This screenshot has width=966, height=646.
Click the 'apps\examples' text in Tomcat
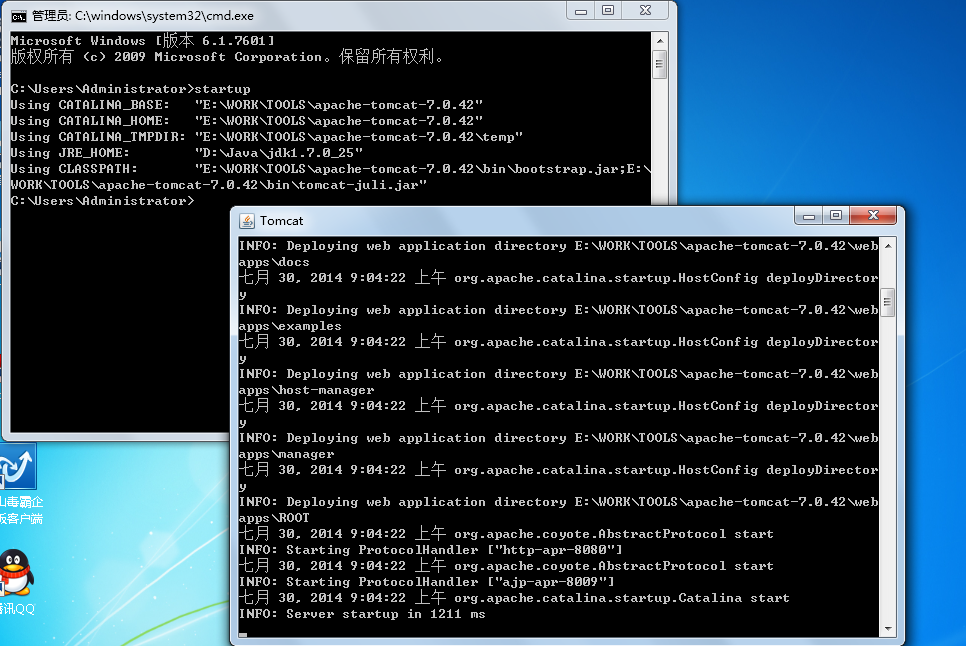point(290,326)
